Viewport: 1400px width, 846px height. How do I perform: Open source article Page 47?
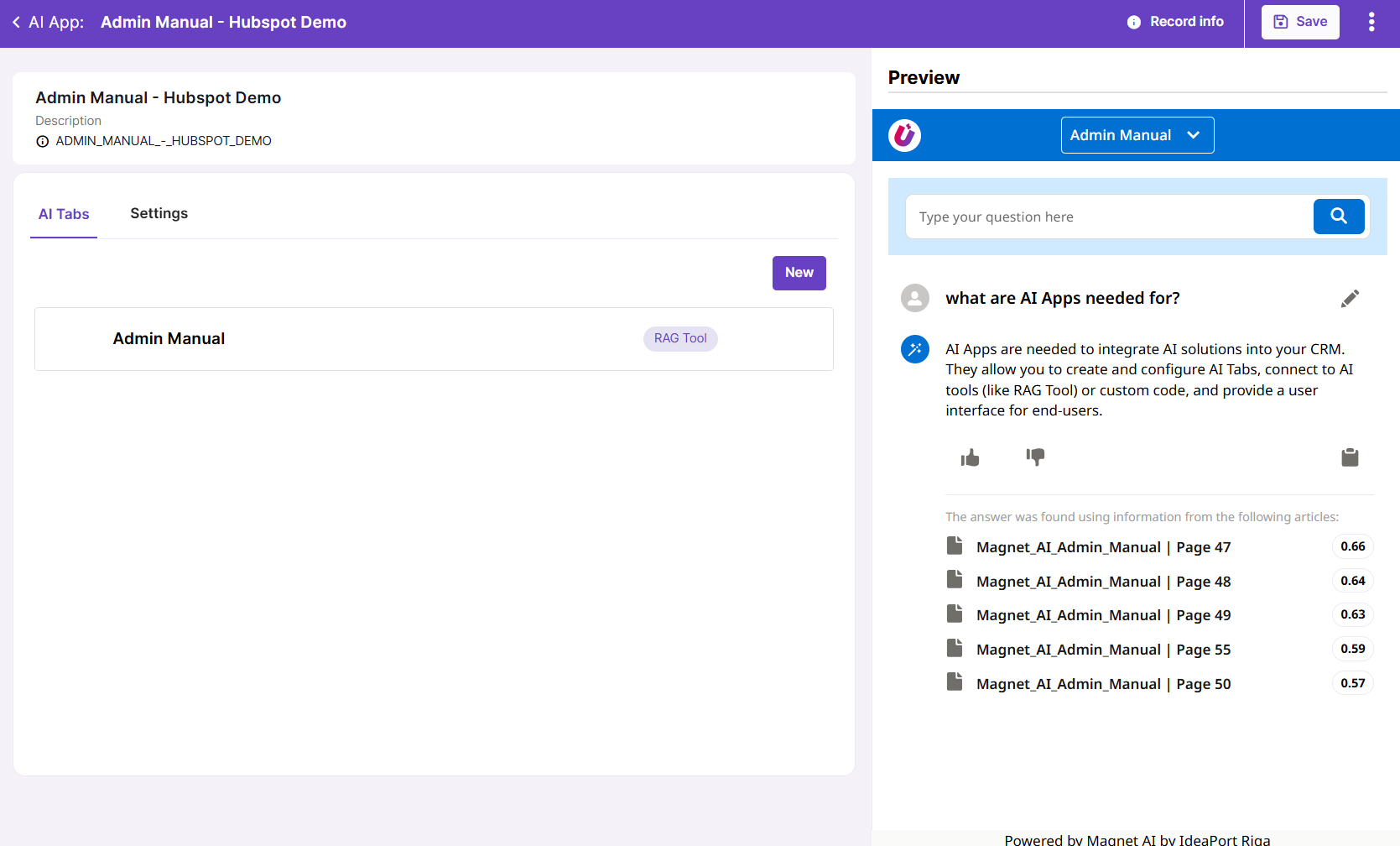click(1102, 547)
